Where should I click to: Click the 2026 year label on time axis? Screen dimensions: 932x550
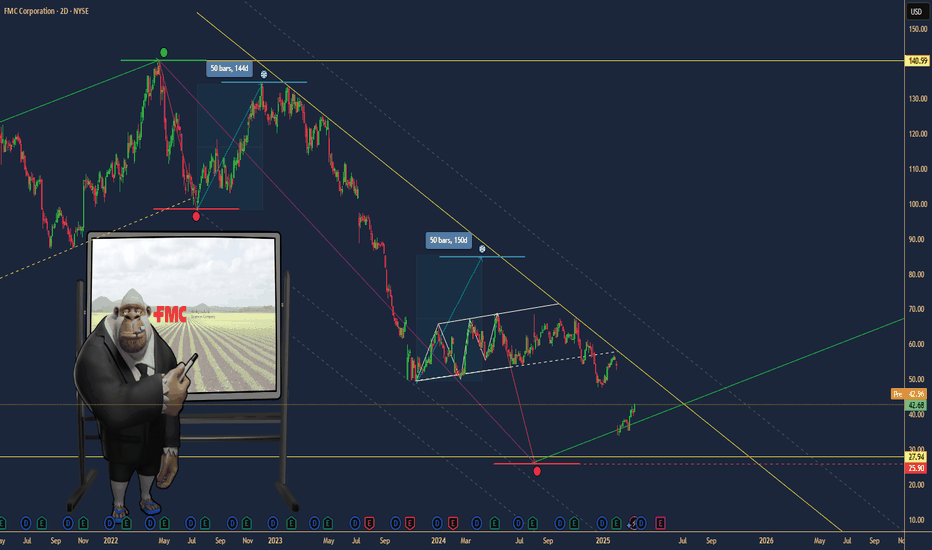click(766, 541)
